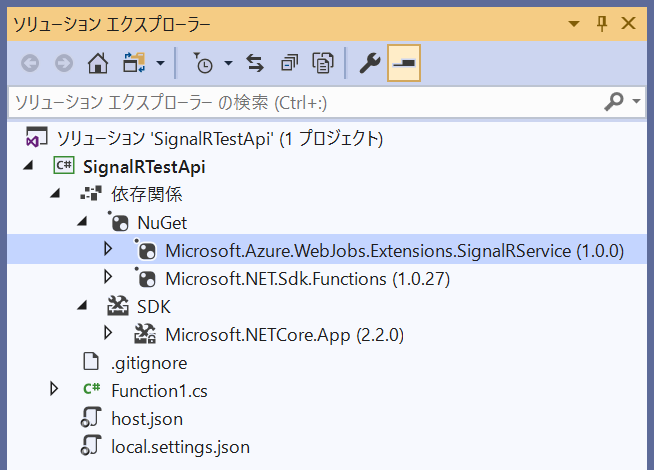
Task: Click the NuGet package group icon
Action: tap(118, 221)
